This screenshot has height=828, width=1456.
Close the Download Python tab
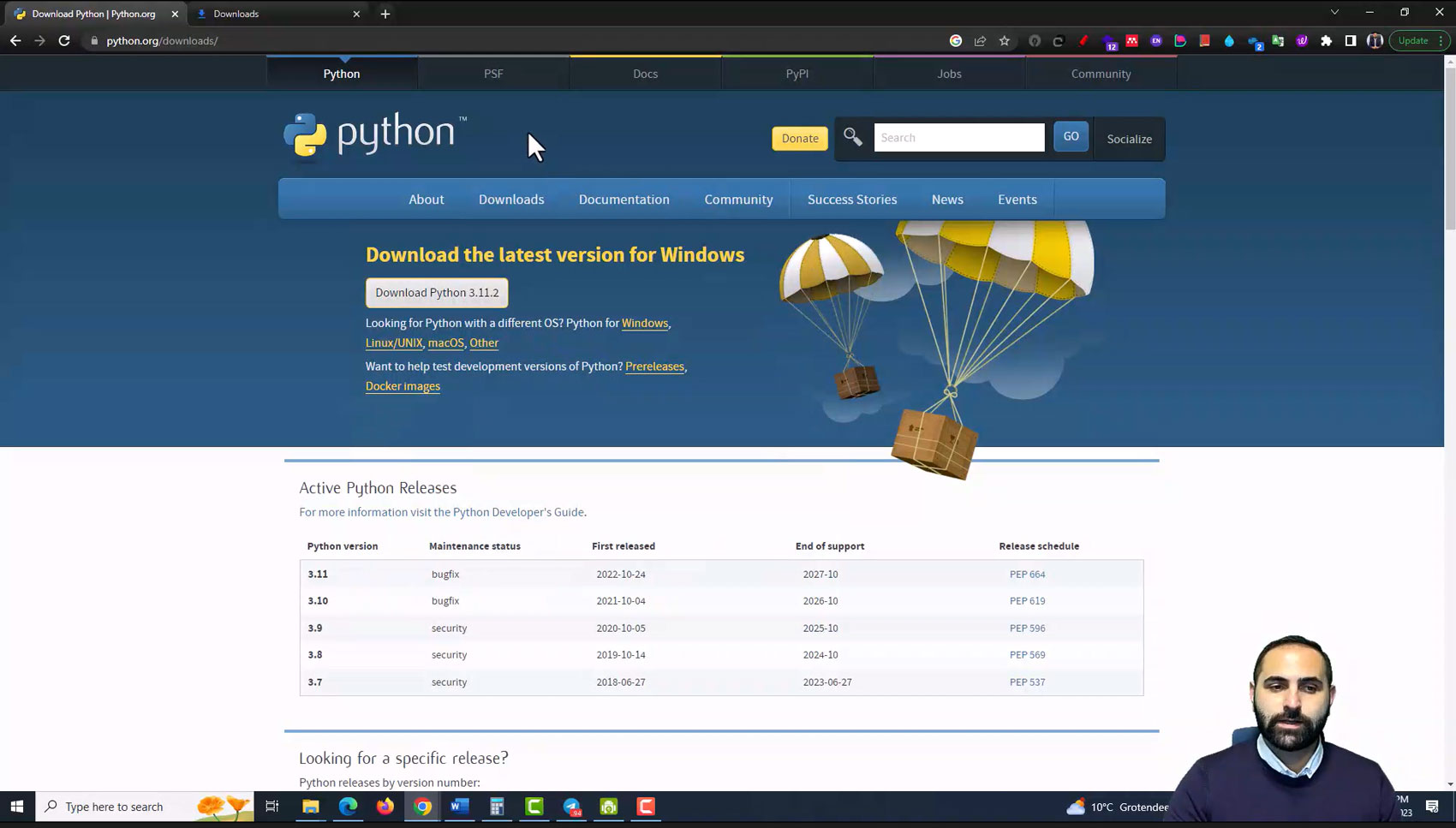175,14
